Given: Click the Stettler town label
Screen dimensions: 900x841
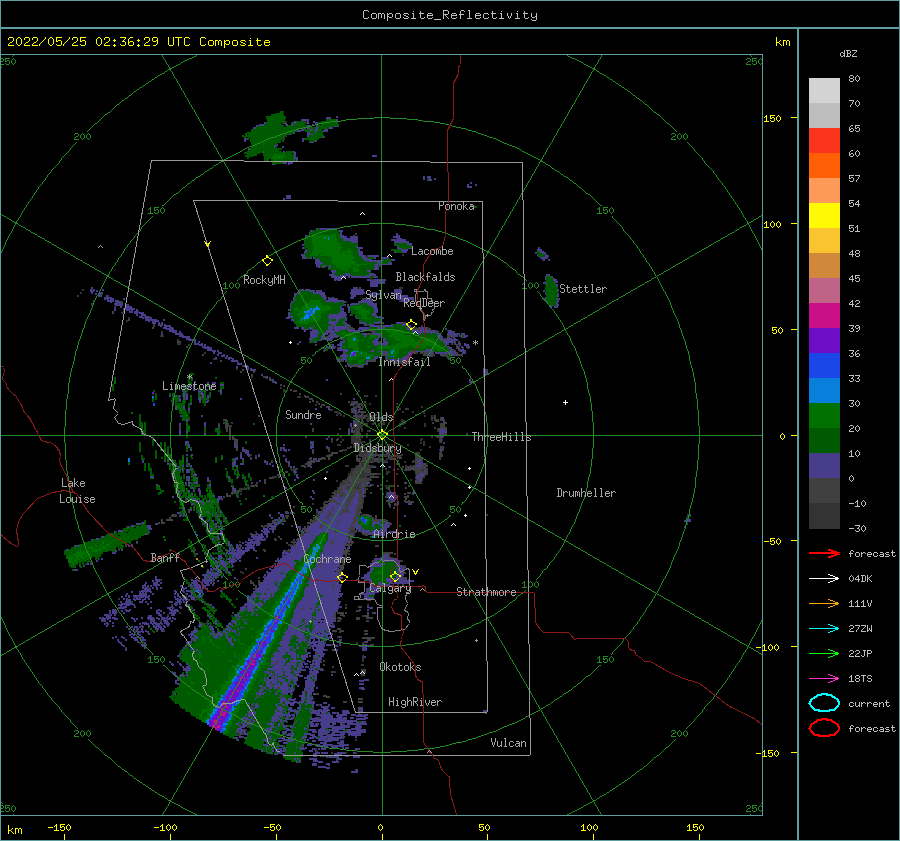Looking at the screenshot, I should pos(583,289).
